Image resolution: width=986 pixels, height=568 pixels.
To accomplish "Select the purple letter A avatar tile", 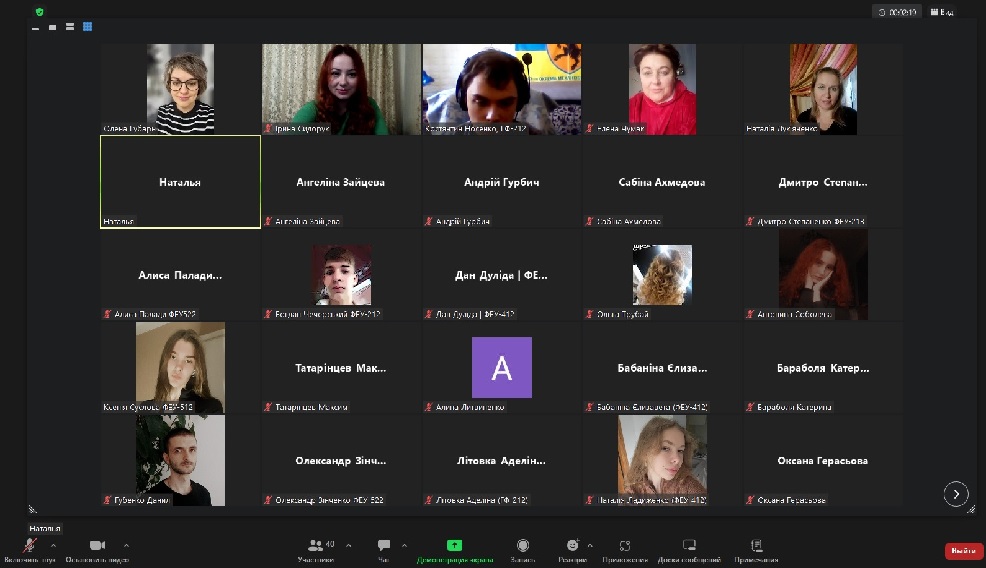I will 501,368.
